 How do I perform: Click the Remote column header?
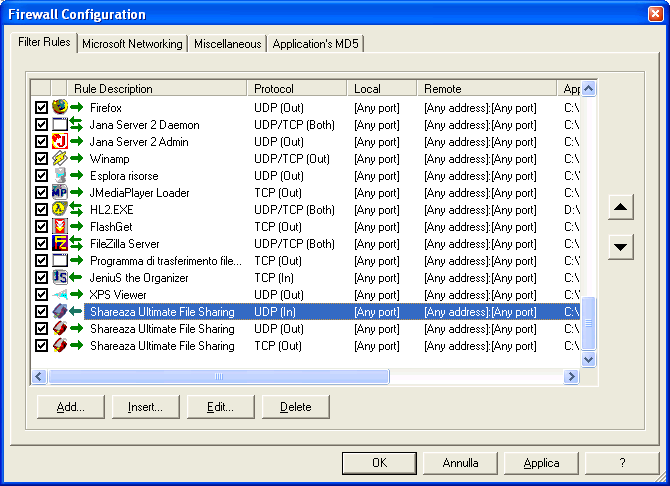(x=487, y=88)
